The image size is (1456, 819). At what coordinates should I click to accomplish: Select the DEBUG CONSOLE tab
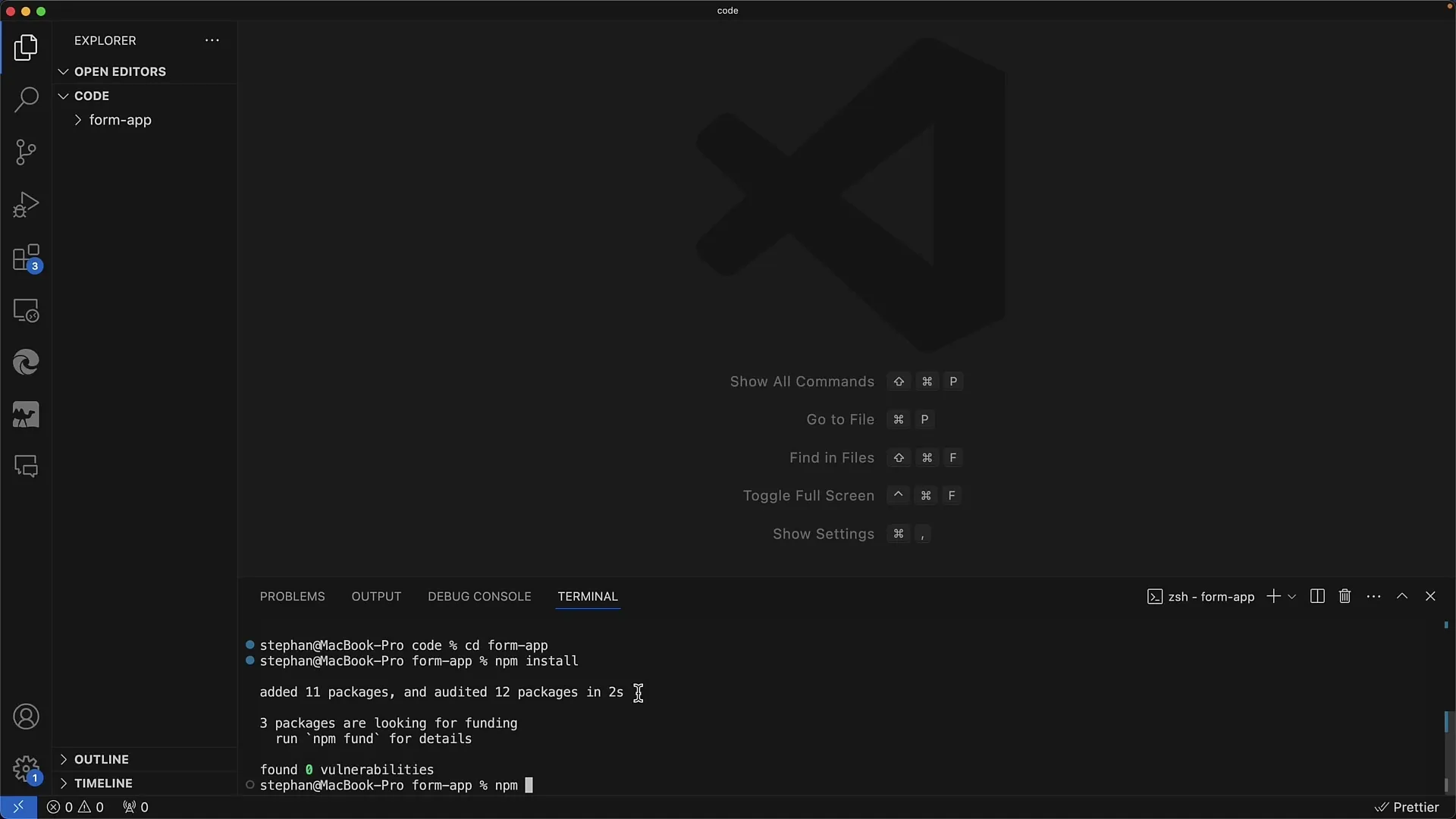(479, 596)
